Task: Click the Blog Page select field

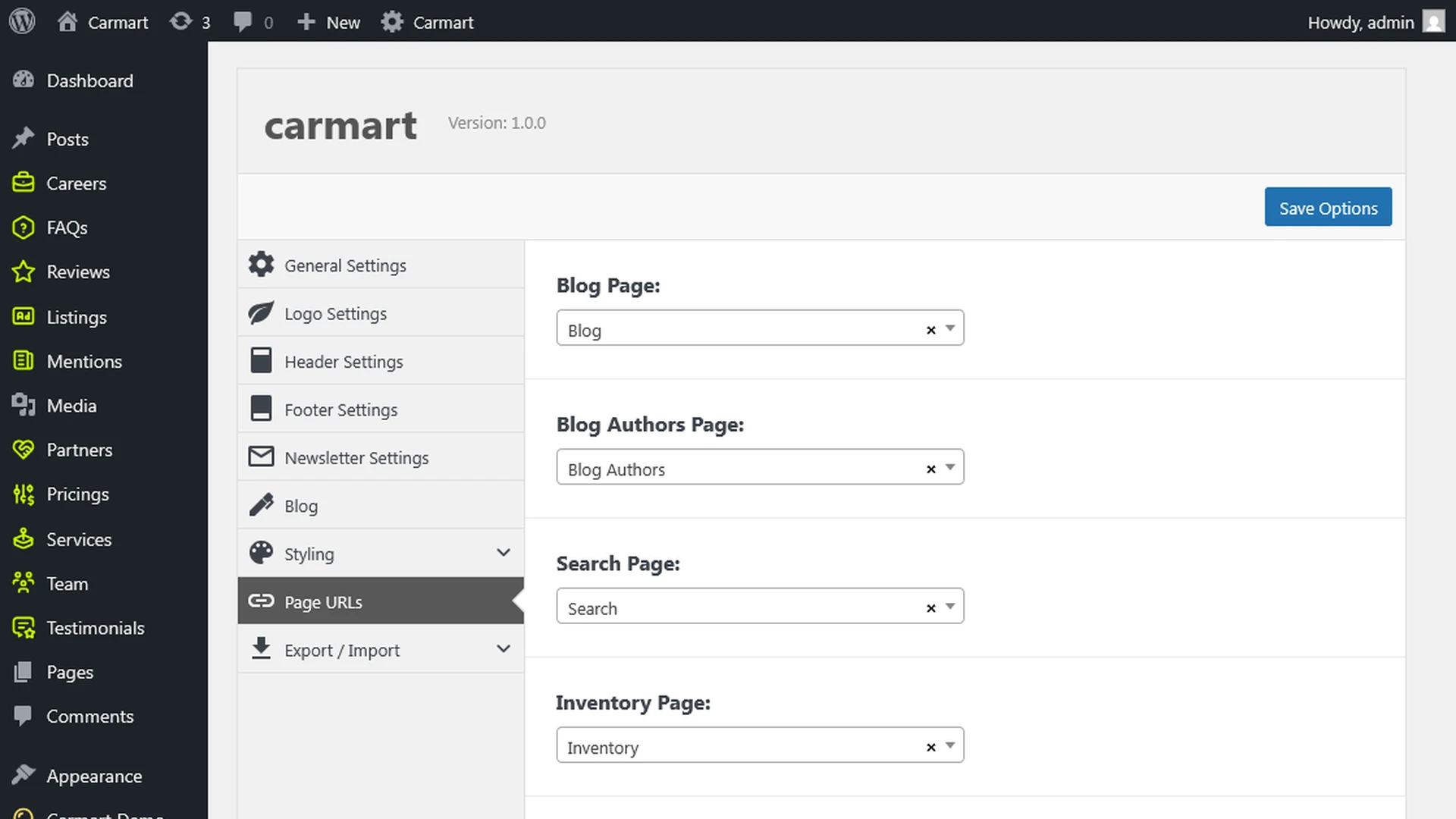Action: 760,328
